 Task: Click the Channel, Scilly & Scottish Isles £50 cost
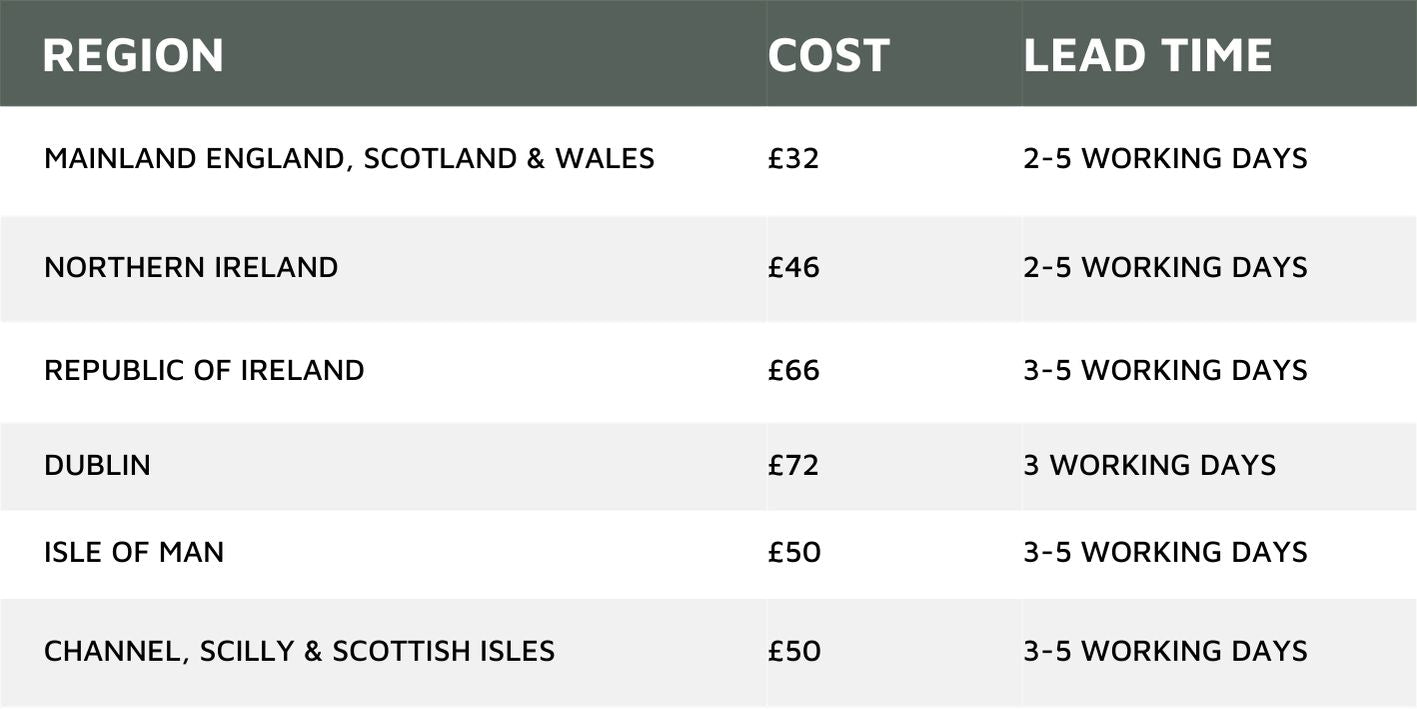point(794,652)
